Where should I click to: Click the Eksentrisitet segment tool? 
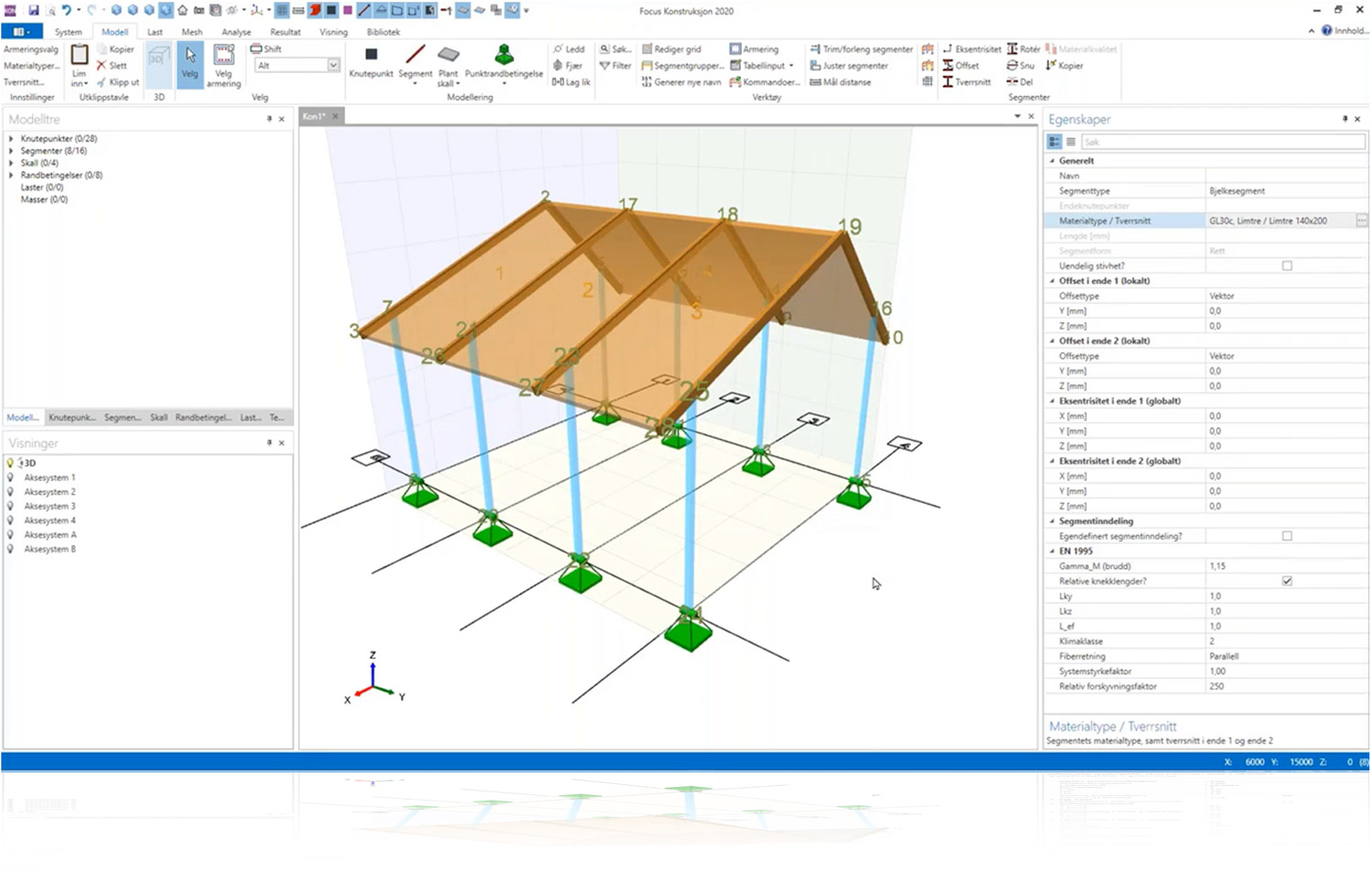pyautogui.click(x=971, y=49)
